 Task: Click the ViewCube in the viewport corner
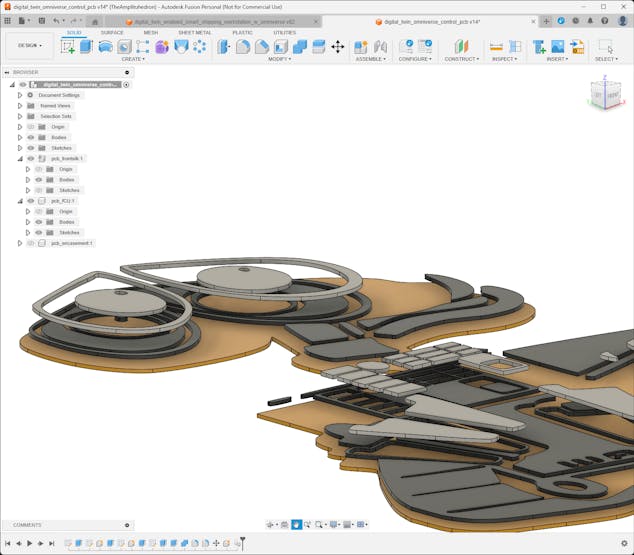pos(607,95)
